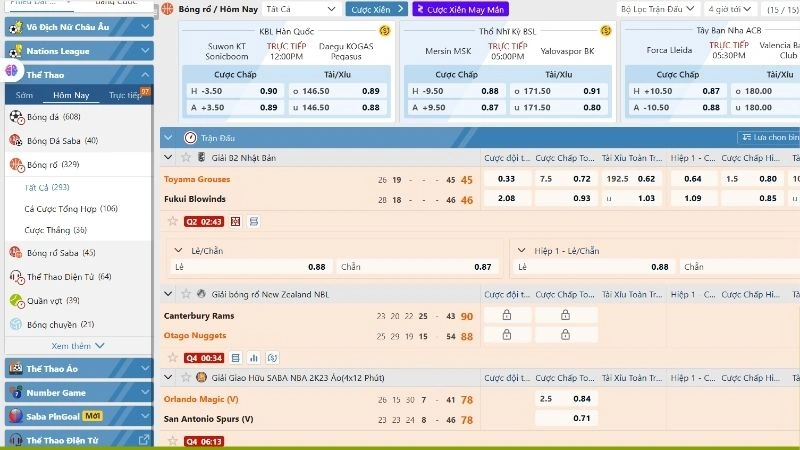Switch to the Sớm tab

[24, 95]
